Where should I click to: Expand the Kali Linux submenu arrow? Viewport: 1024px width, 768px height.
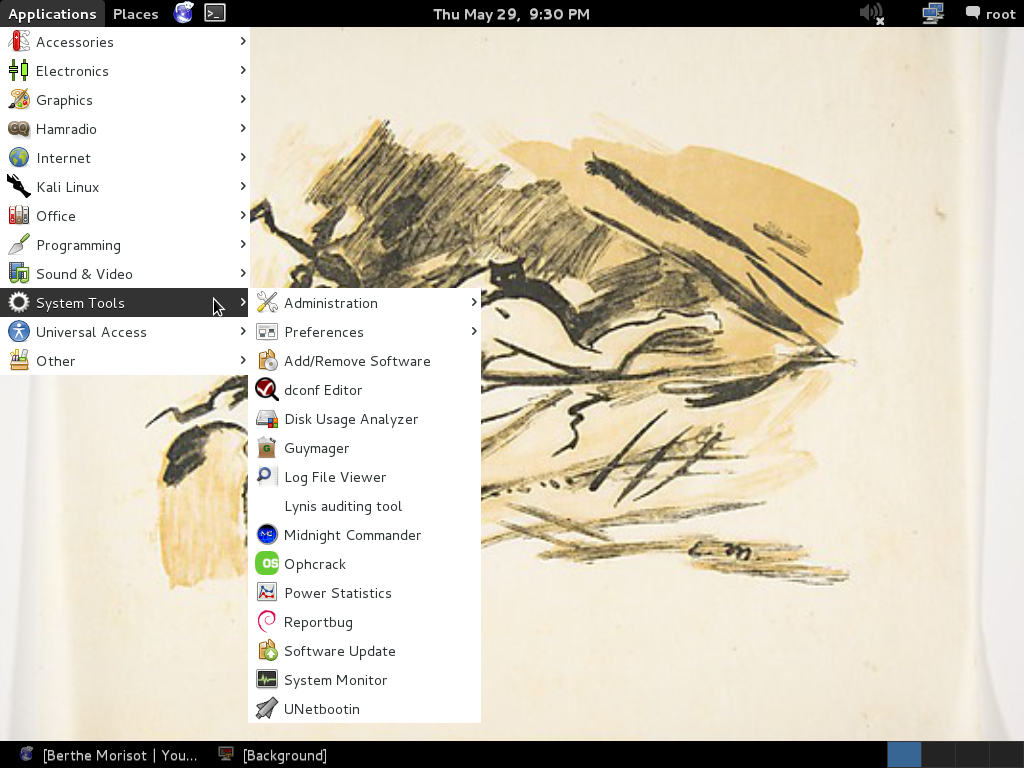click(x=243, y=186)
